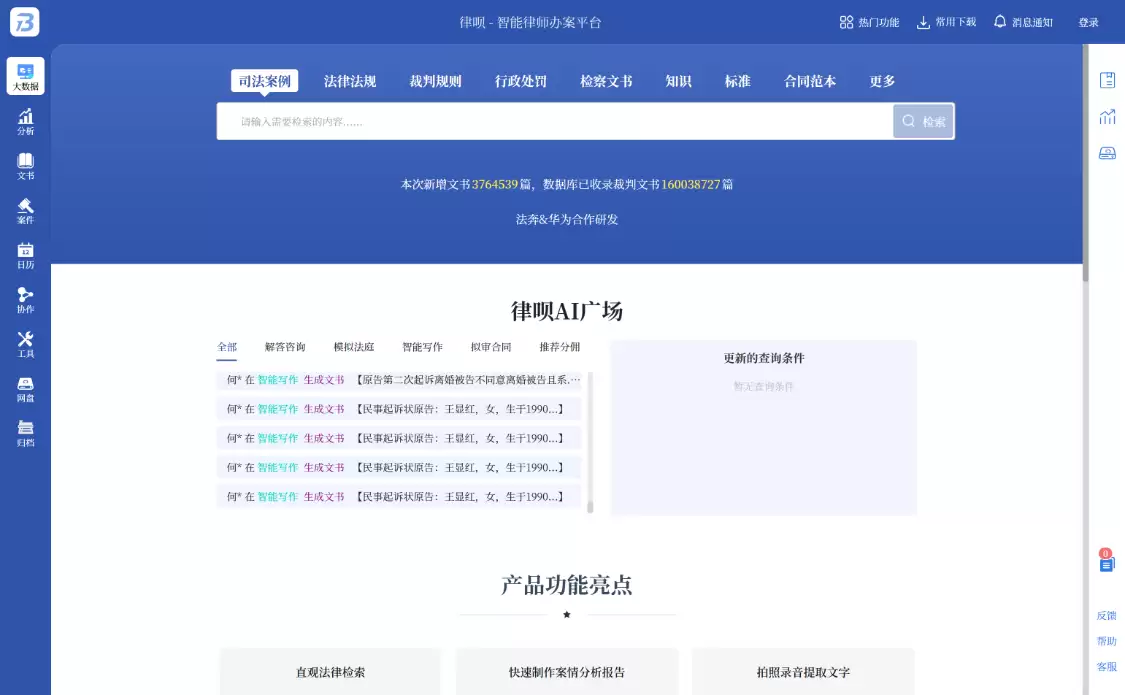
Task: Open the 分析 panel from the sidebar
Action: [25, 118]
